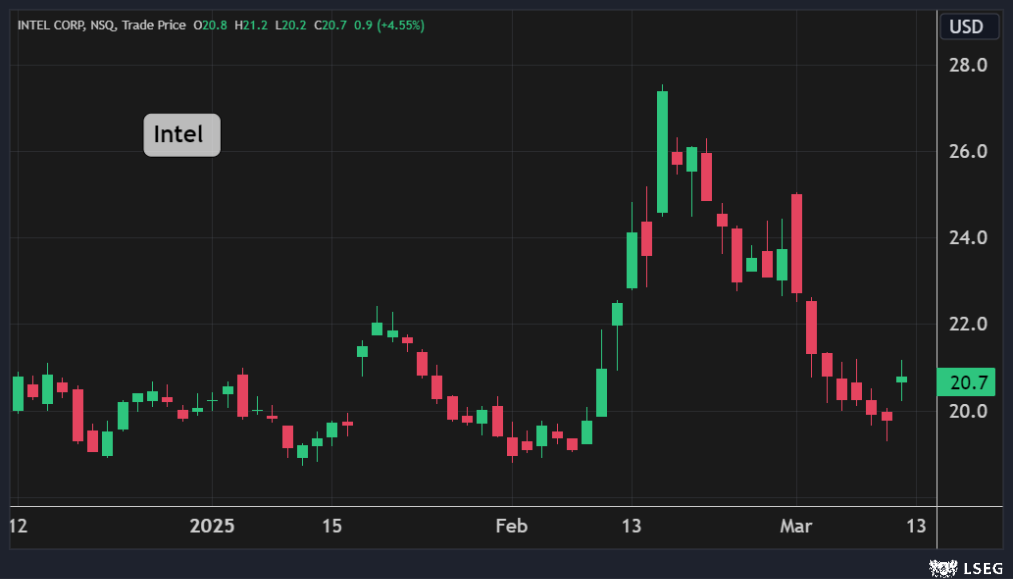Click the 22.0 price axis label
This screenshot has width=1013, height=579.
(968, 325)
